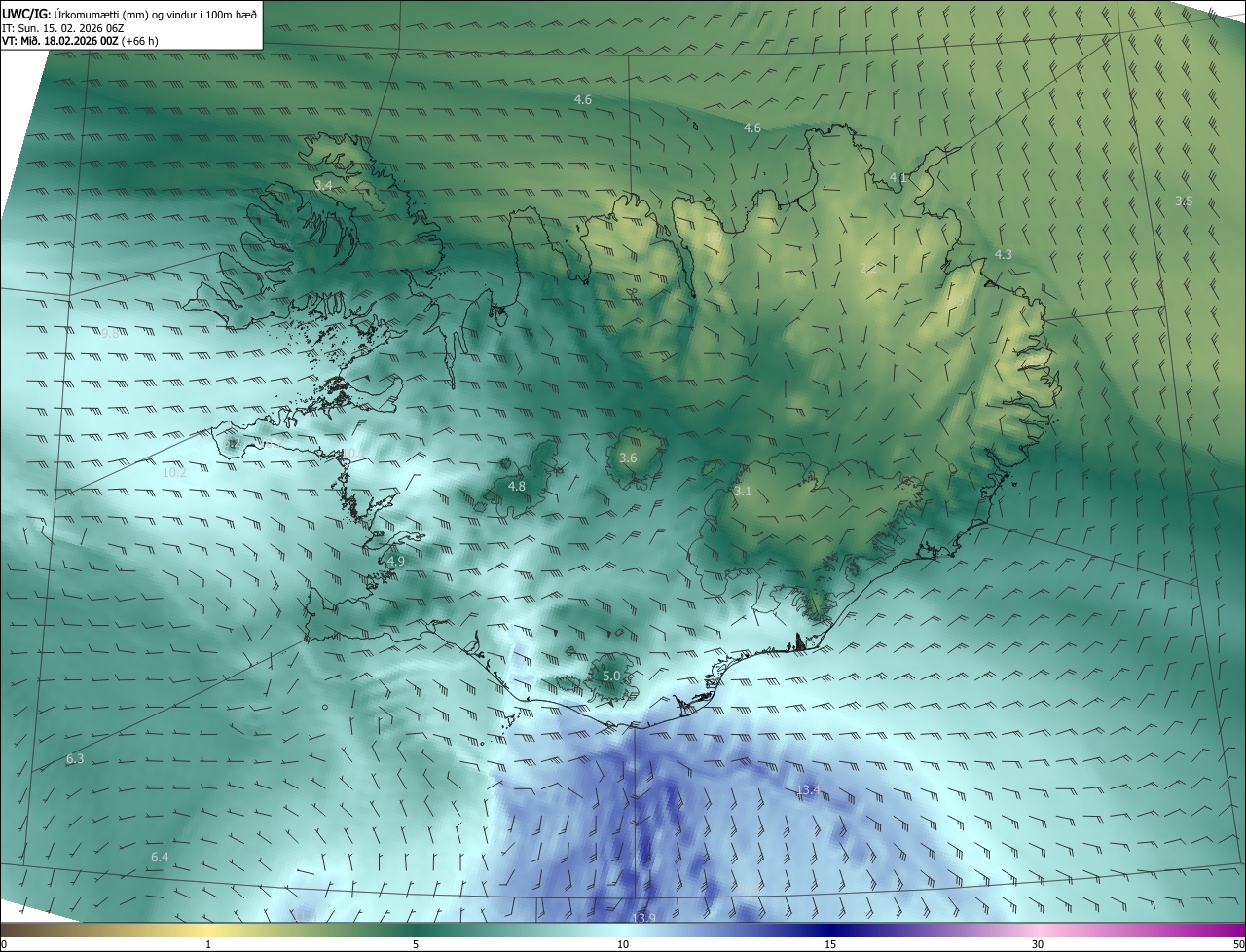Click the legend tick label 15
Image resolution: width=1246 pixels, height=952 pixels.
pyautogui.click(x=830, y=944)
